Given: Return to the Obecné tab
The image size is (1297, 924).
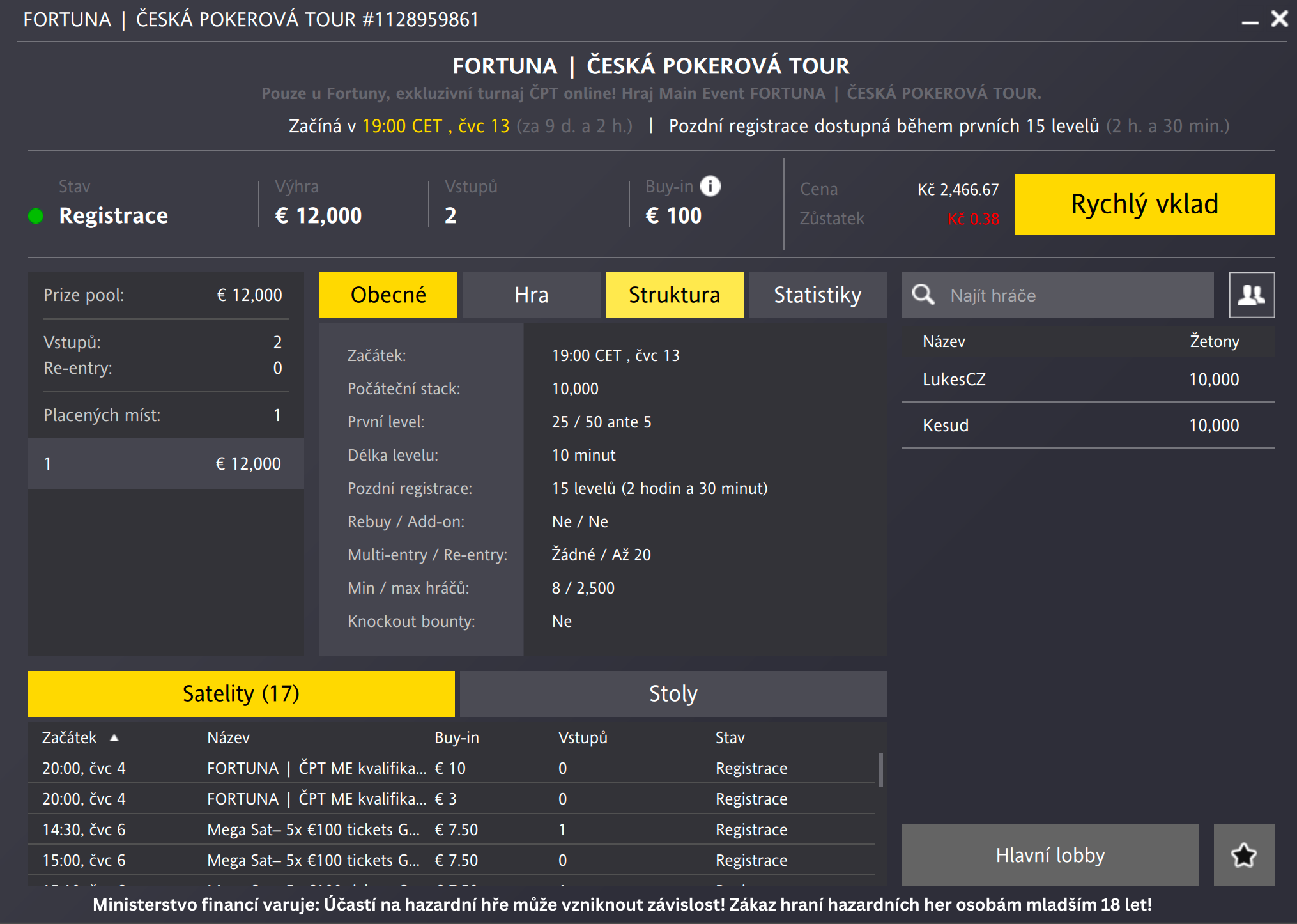Looking at the screenshot, I should pos(388,295).
